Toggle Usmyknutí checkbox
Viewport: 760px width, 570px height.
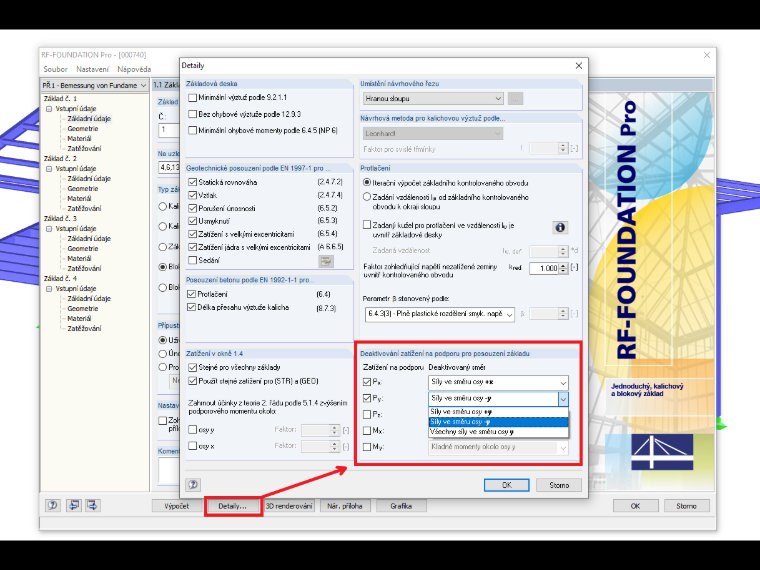(x=192, y=221)
